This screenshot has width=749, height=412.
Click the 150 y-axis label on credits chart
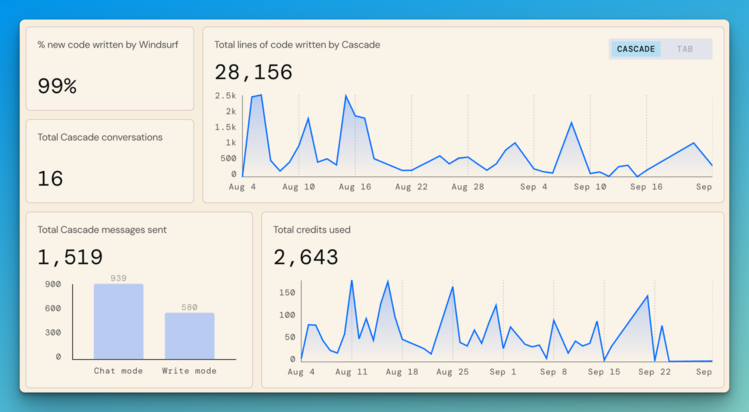click(x=287, y=293)
